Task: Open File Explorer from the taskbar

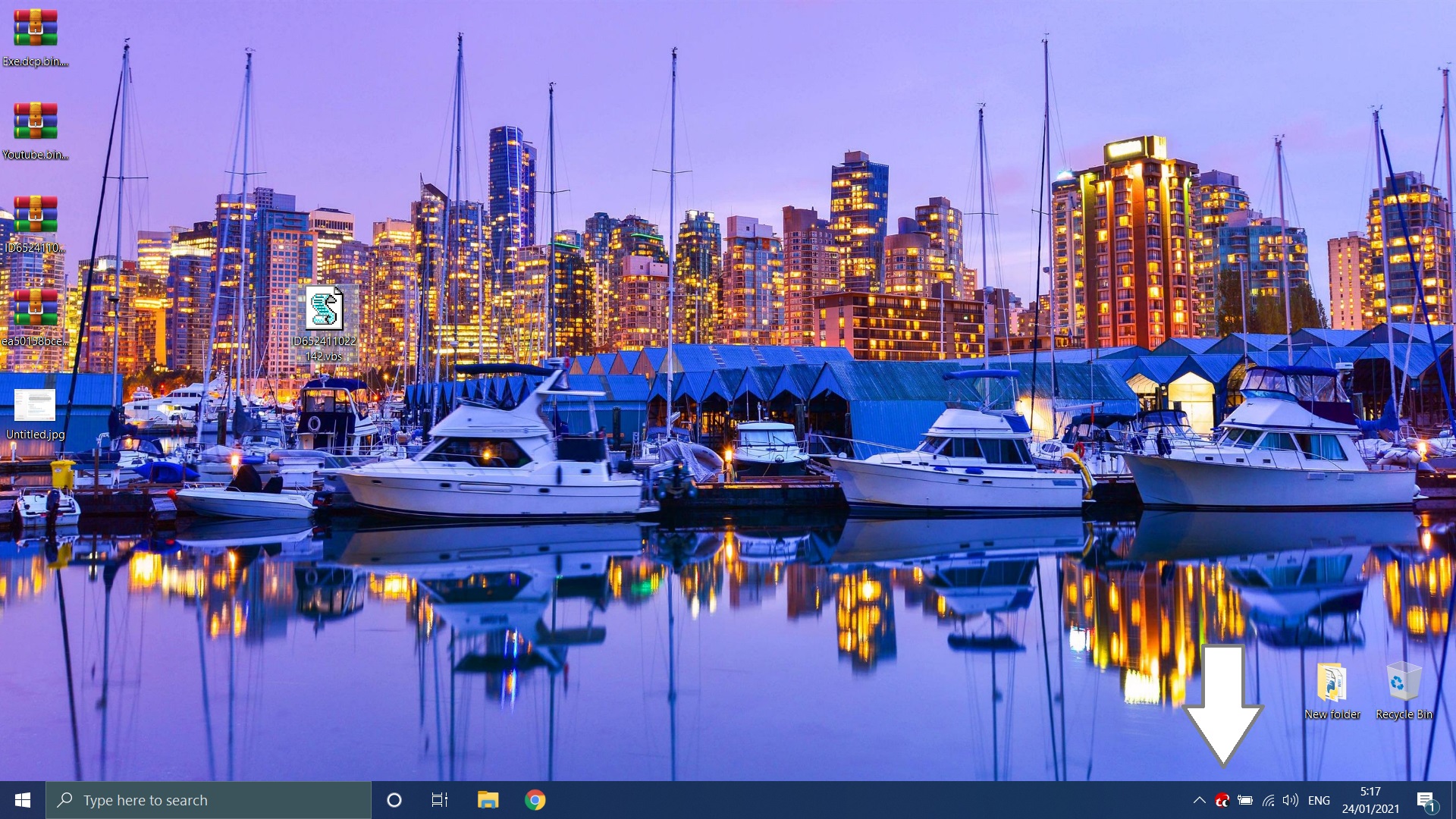Action: point(488,801)
